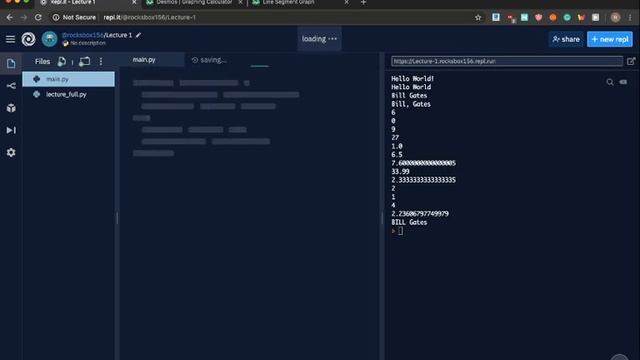
Task: Select the repl.it - Lecture 1 browser tab
Action: [73, 2]
